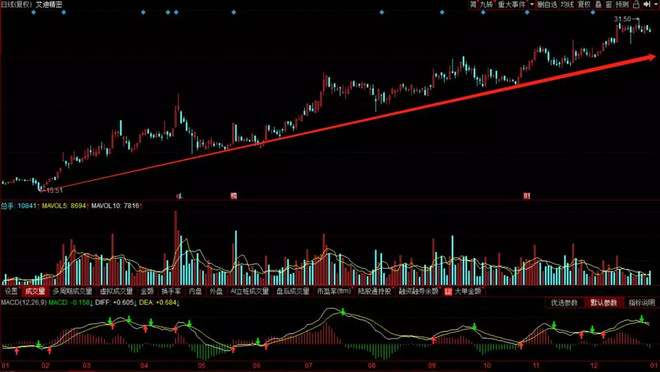Toggle the 均线 moving average lines
Image resolution: width=660 pixels, height=372 pixels.
pos(567,4)
